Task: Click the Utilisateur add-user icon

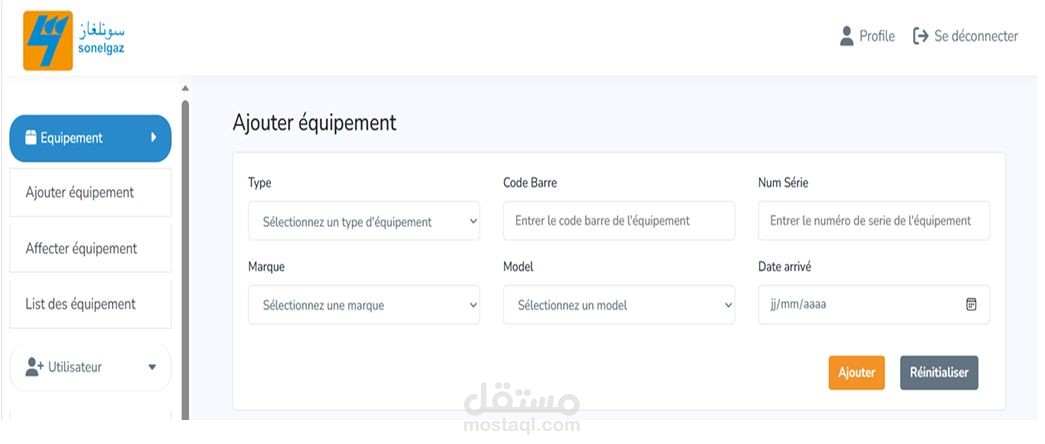Action: pos(34,367)
